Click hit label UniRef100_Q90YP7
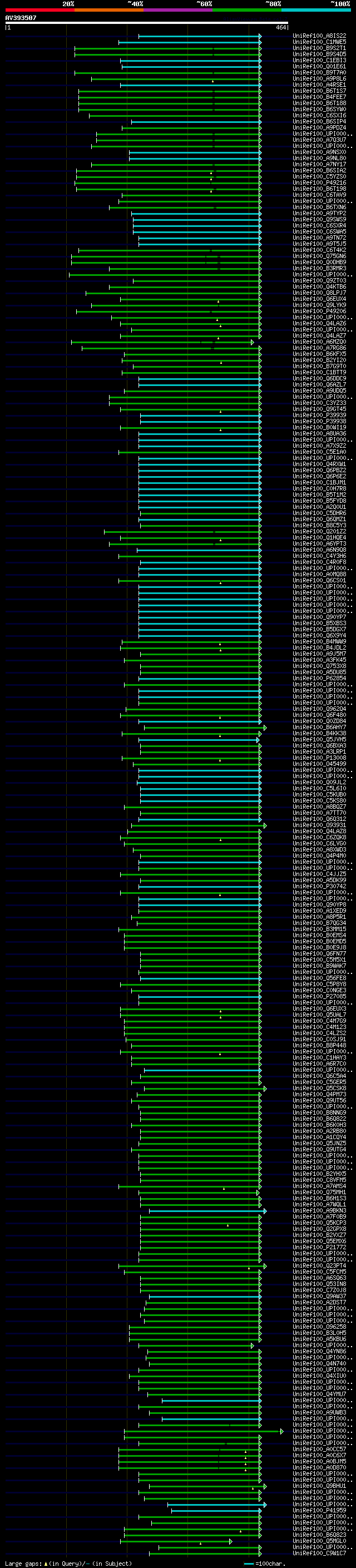Viewport: 356px width, 1568px height. [x=319, y=617]
